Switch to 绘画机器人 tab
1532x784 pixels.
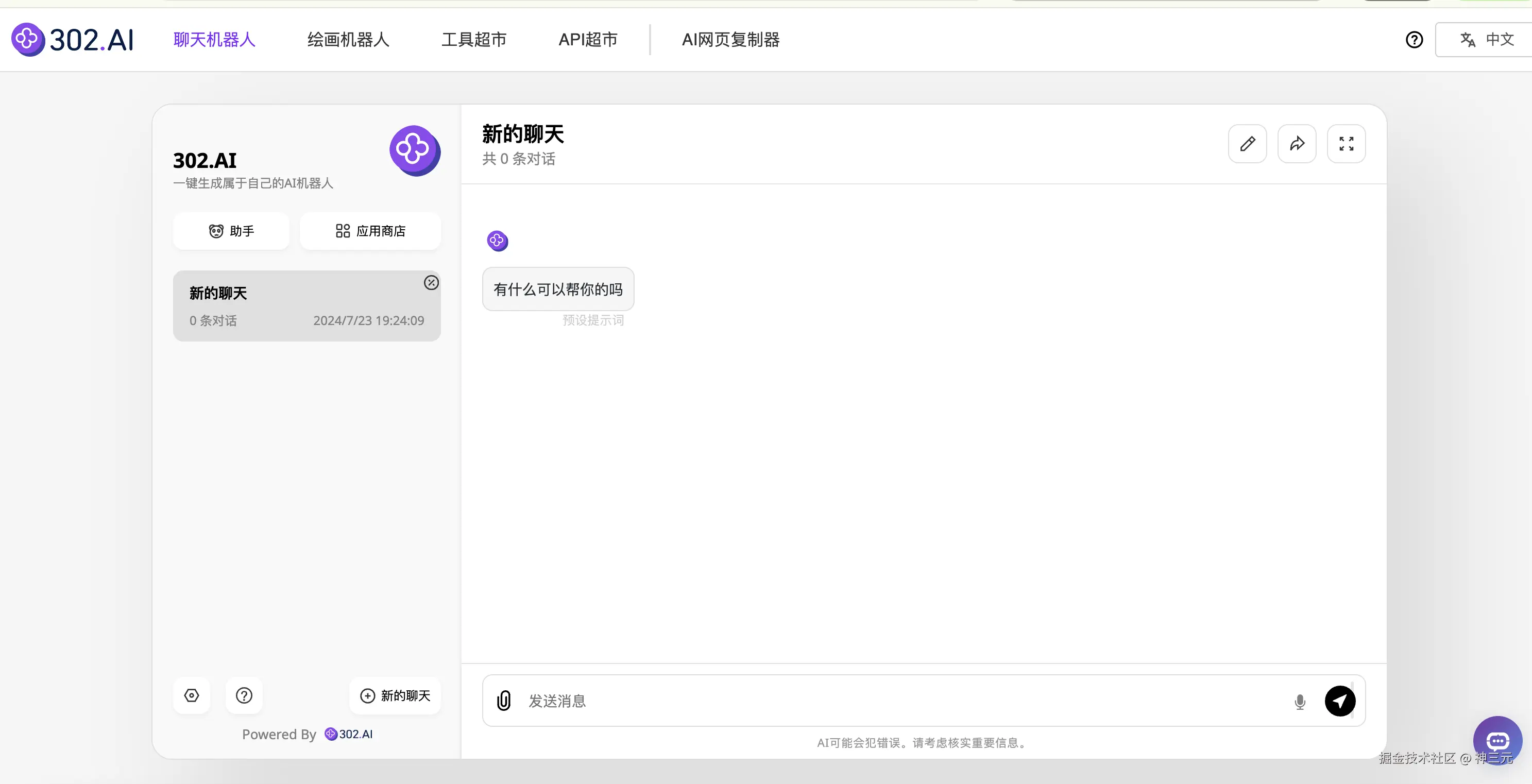348,40
